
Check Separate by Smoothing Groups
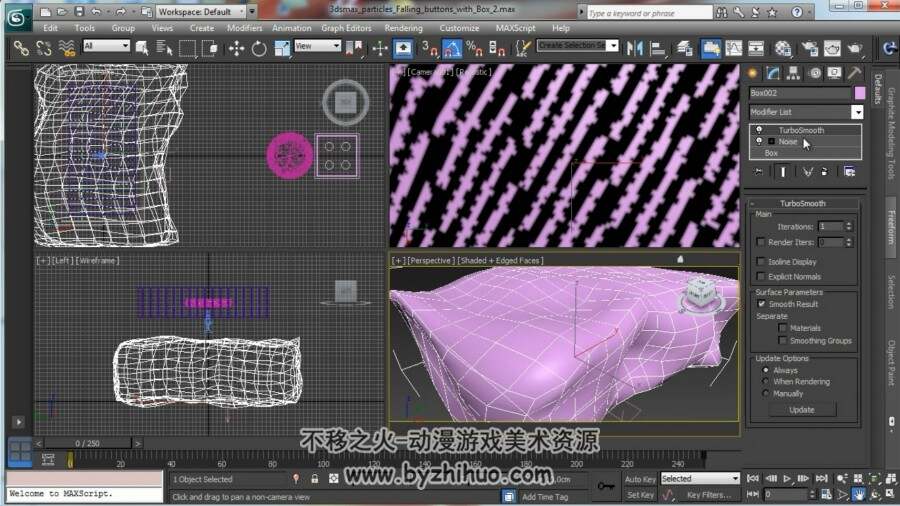point(782,341)
